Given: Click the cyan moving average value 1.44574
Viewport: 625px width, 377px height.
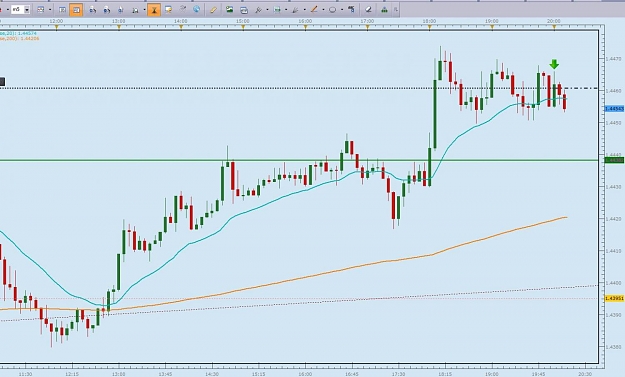Looking at the screenshot, I should click(28, 34).
